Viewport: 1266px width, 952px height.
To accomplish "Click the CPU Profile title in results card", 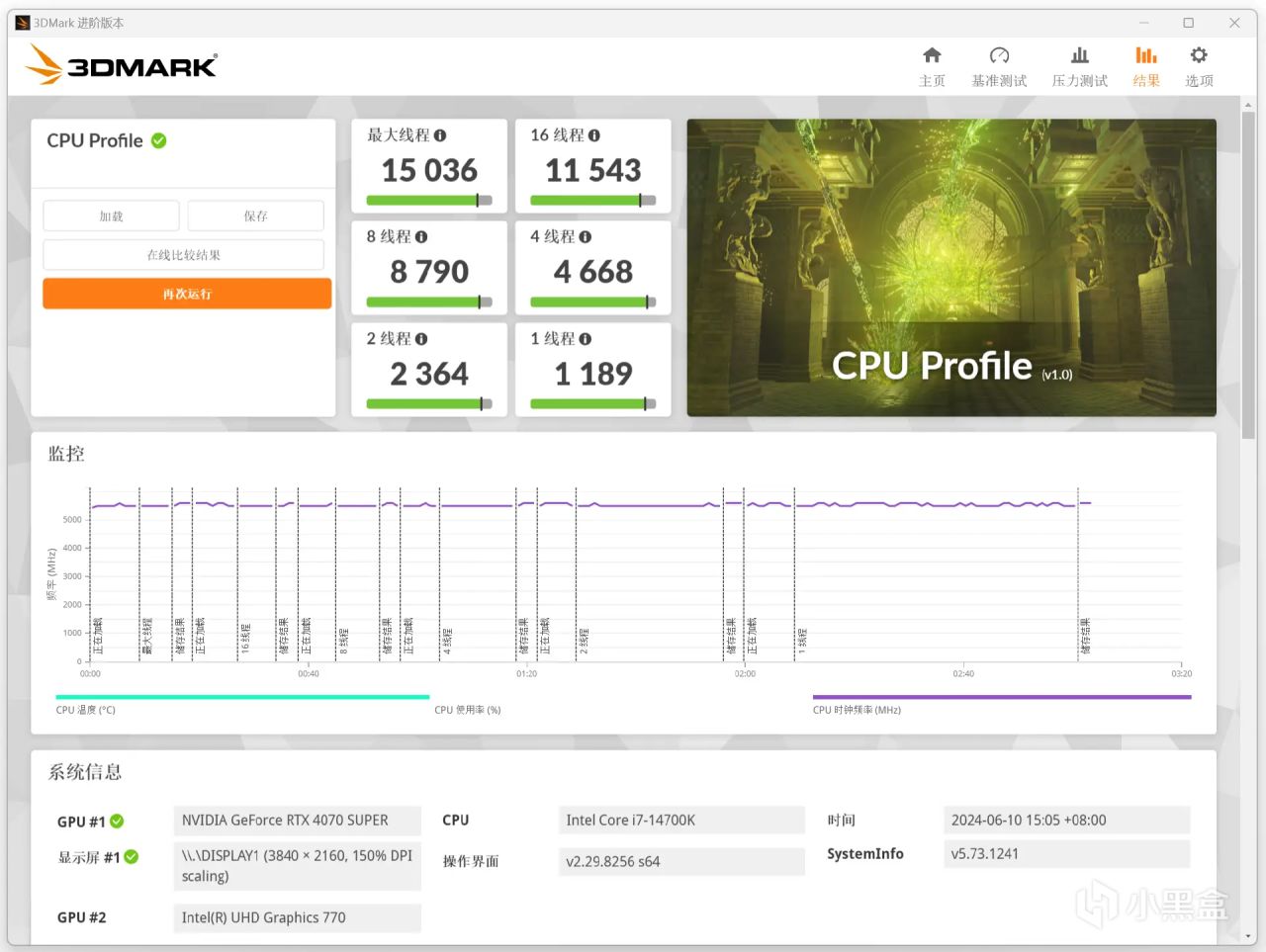I will click(x=95, y=140).
